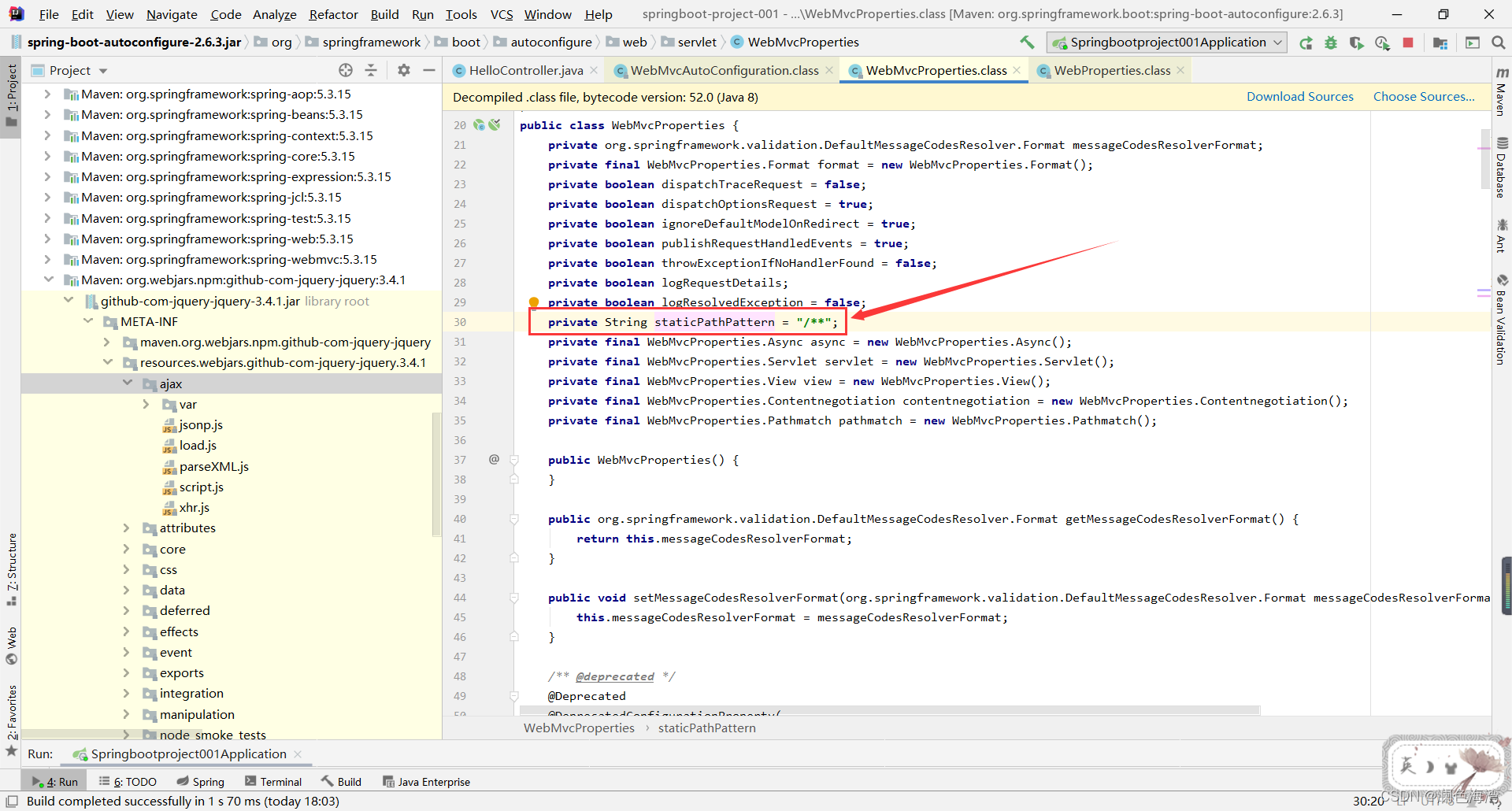
Task: Open the Bean Validation tool window
Action: point(1502,320)
